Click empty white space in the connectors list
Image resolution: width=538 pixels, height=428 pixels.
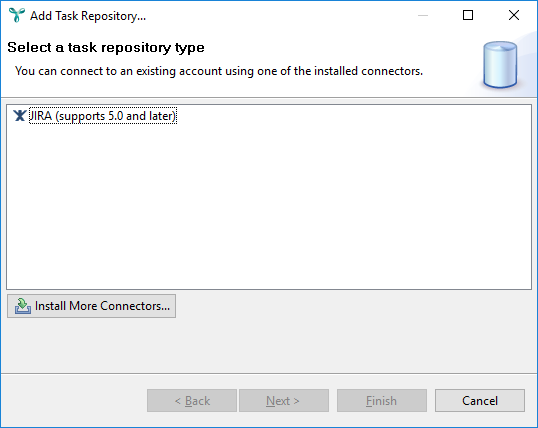point(269,206)
